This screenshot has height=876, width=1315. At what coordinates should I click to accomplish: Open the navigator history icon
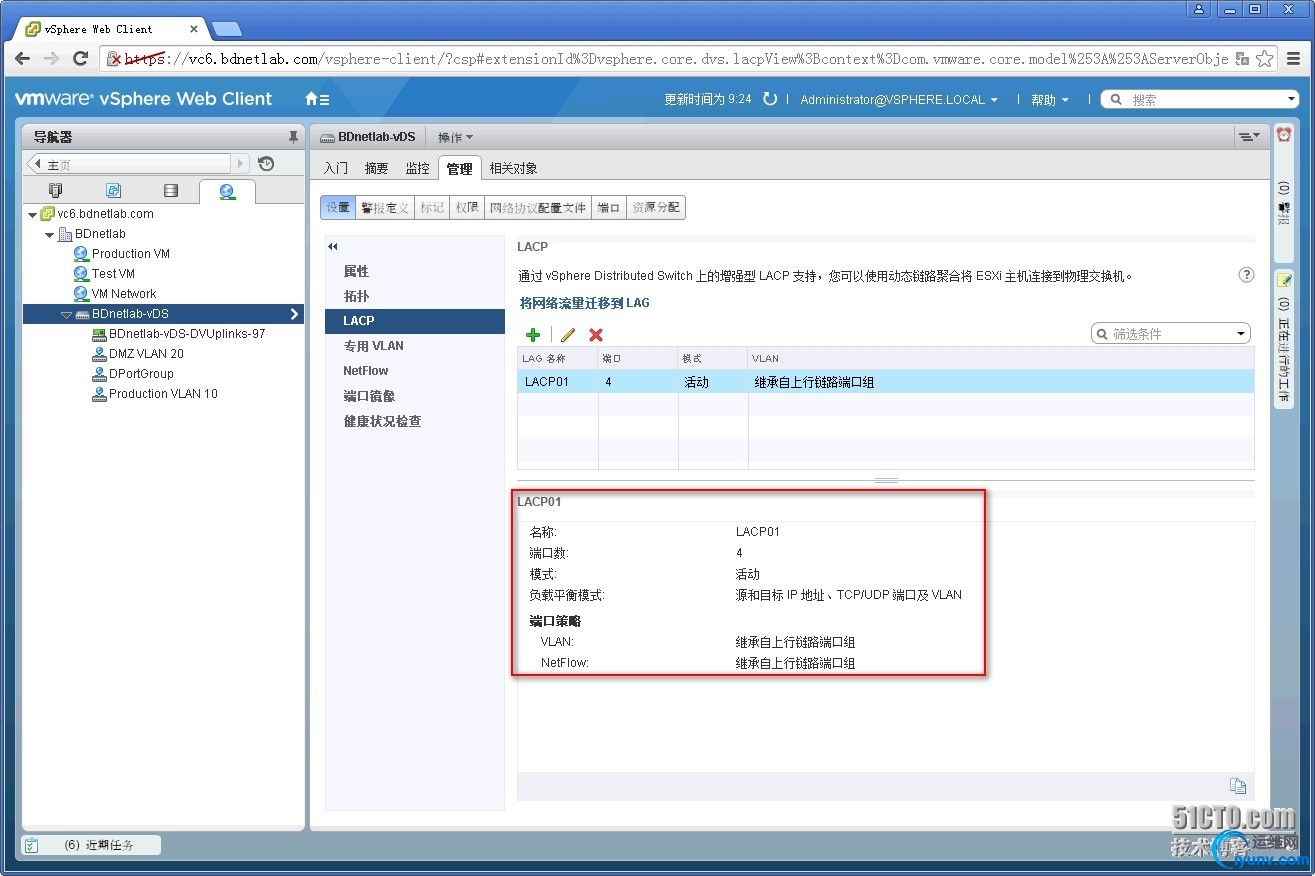coord(266,164)
